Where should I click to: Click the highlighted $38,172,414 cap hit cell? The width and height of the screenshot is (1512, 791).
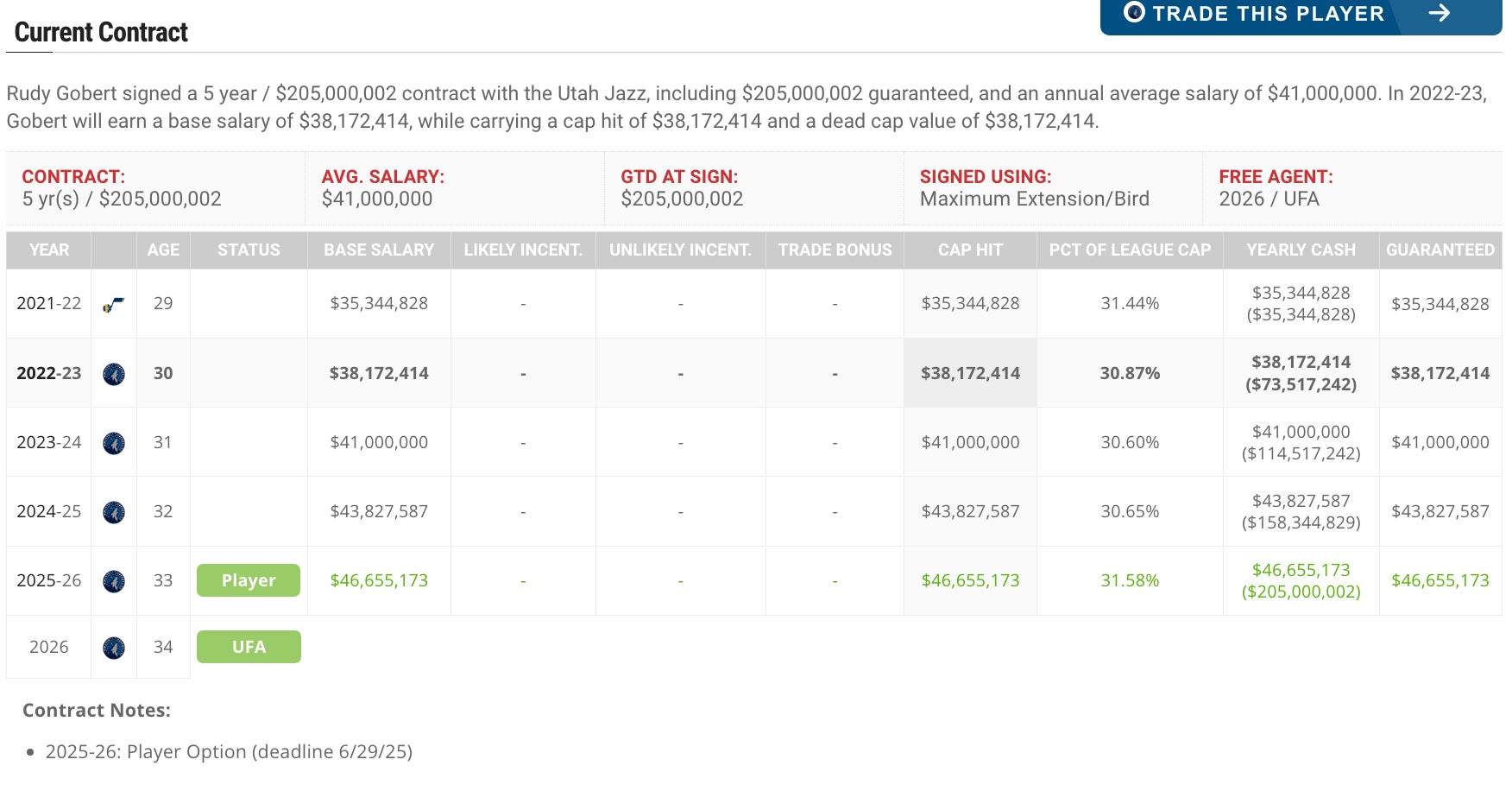point(970,373)
